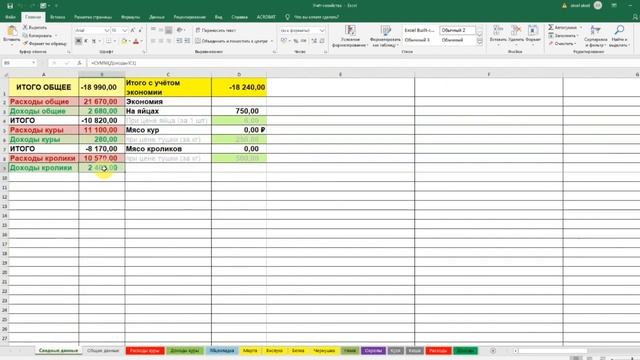640x360 pixels.
Task: Toggle top vertical alignment
Action: 153,30
